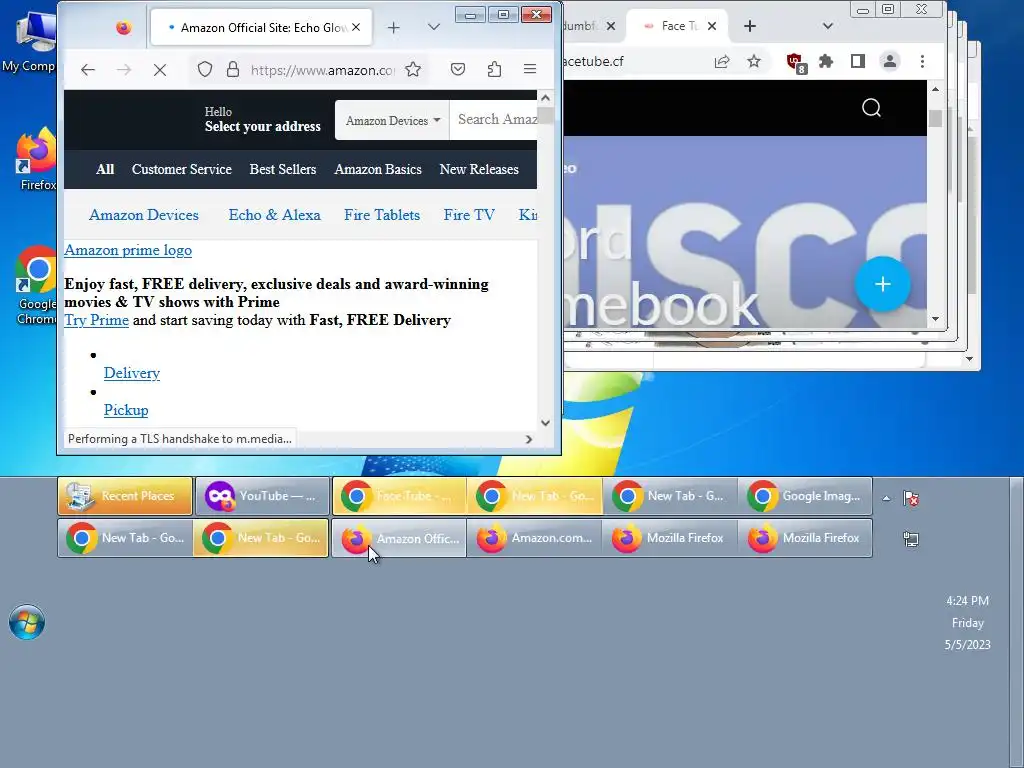Select the Echo & Alexa subnav link

coord(274,215)
